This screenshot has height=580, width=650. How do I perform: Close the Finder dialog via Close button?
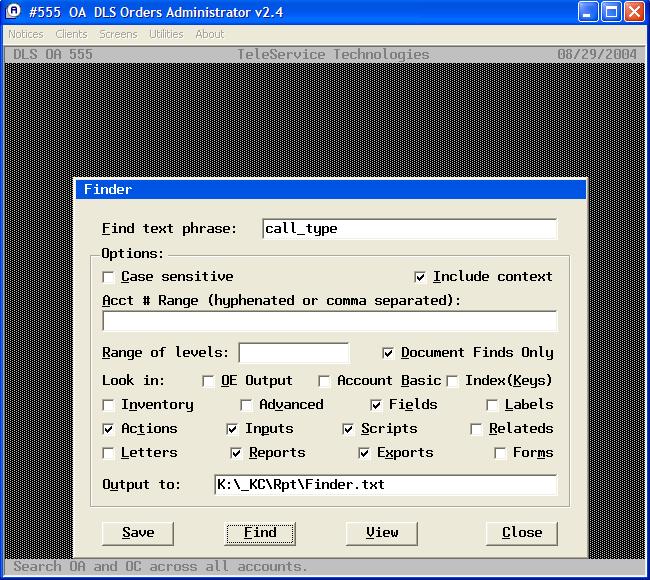point(521,533)
